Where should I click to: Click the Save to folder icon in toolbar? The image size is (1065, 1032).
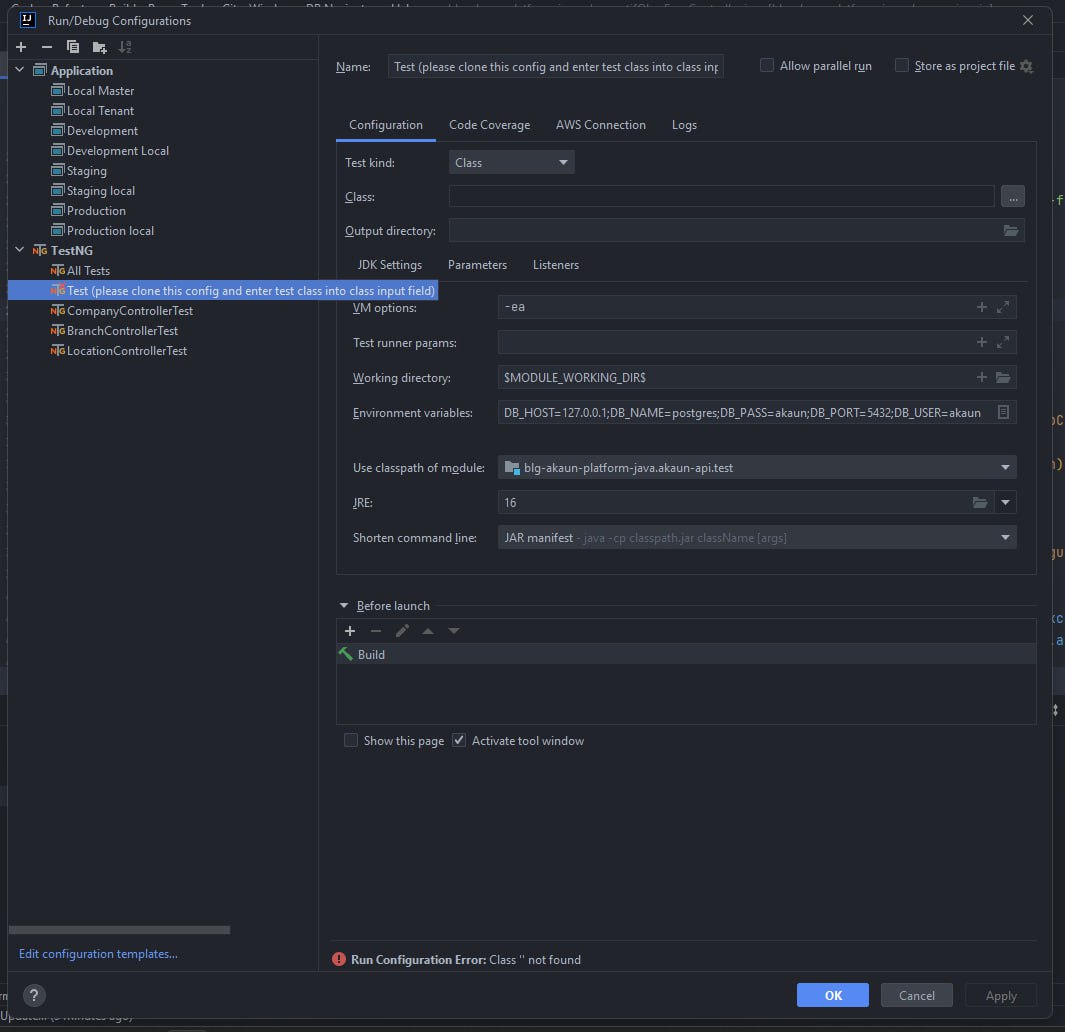point(99,47)
